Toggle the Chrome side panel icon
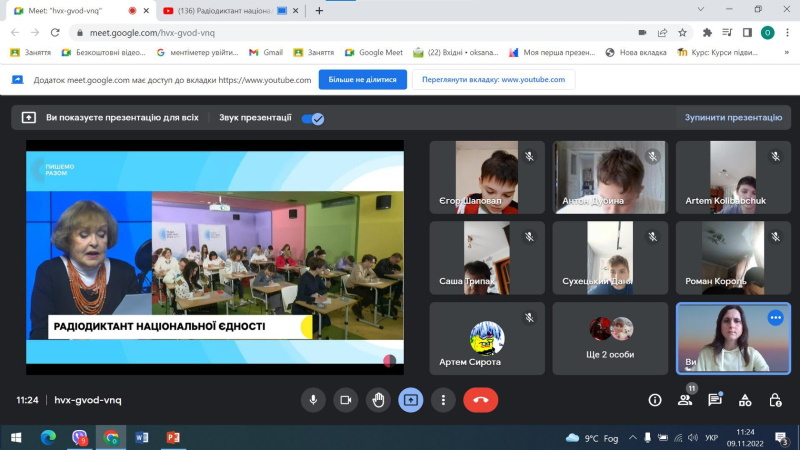The width and height of the screenshot is (800, 450). [x=747, y=33]
